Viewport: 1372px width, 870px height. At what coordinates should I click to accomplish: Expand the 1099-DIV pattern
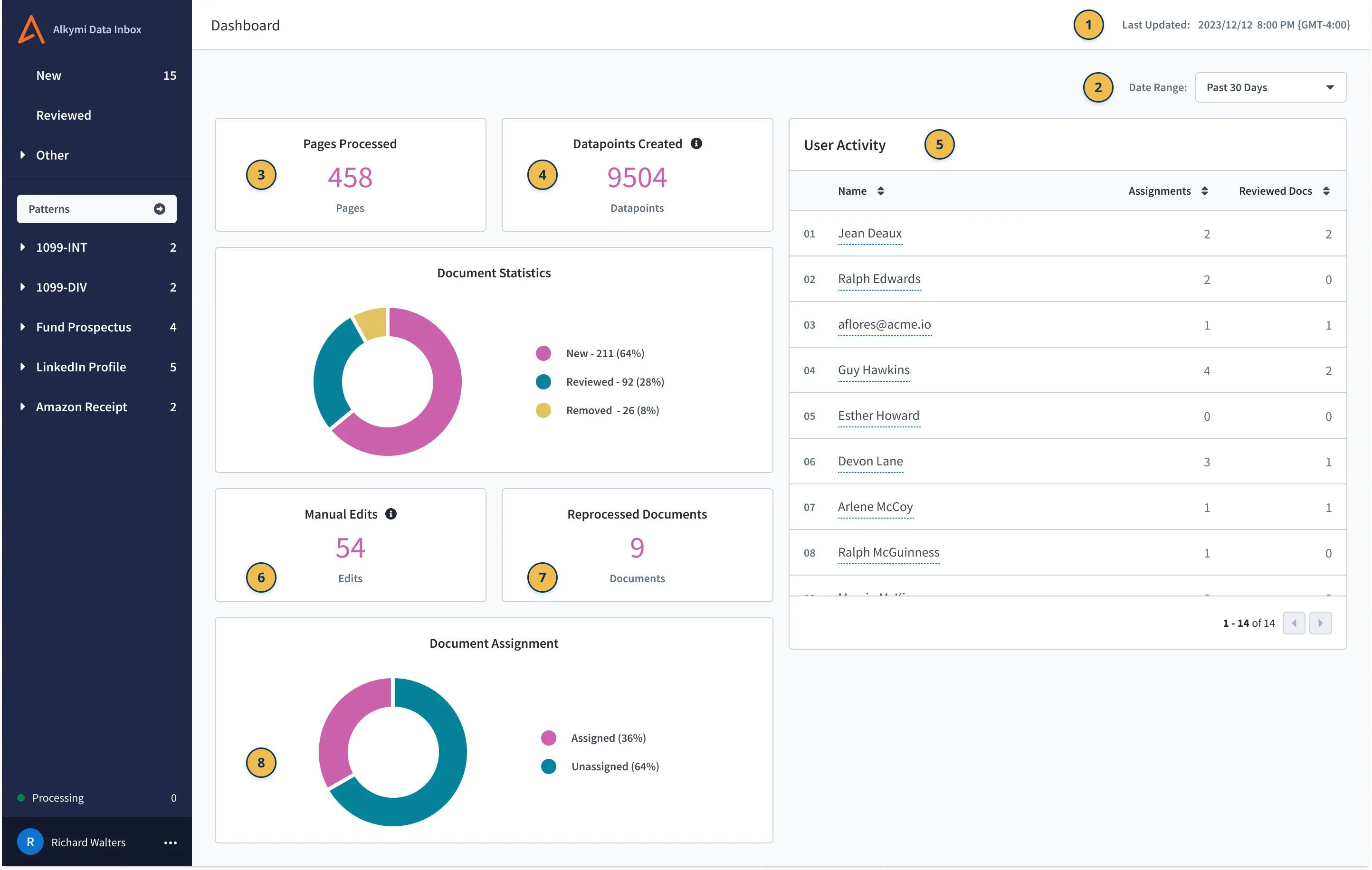22,287
